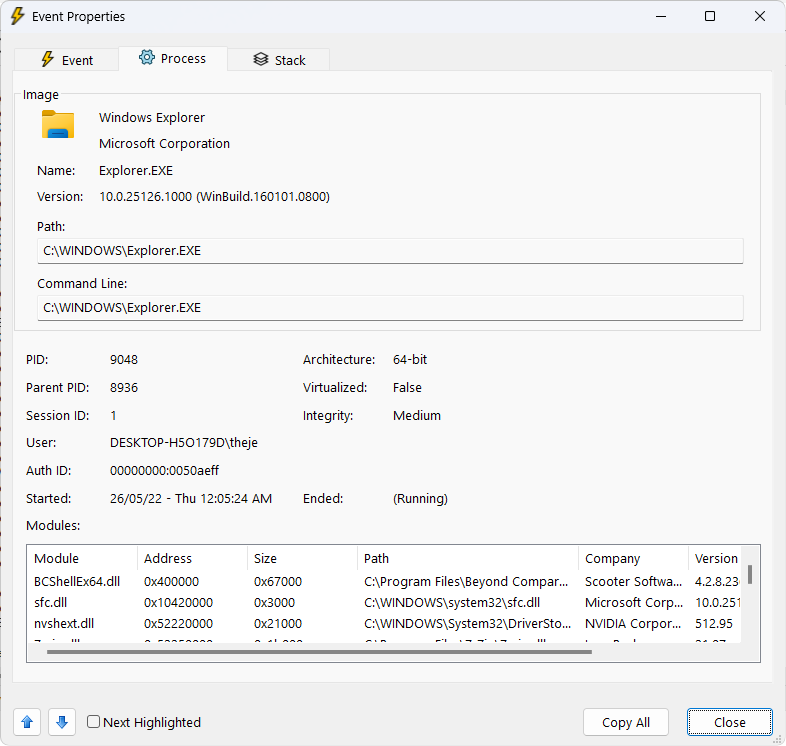Click the Integrity value Medium
786x746 pixels.
417,416
